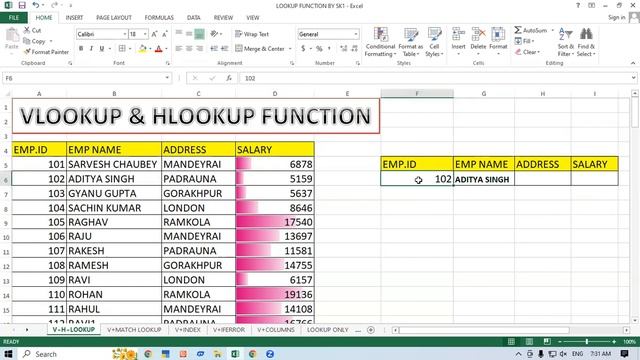Image resolution: width=640 pixels, height=360 pixels.
Task: Click Excel icon in taskbar
Action: coord(235,354)
